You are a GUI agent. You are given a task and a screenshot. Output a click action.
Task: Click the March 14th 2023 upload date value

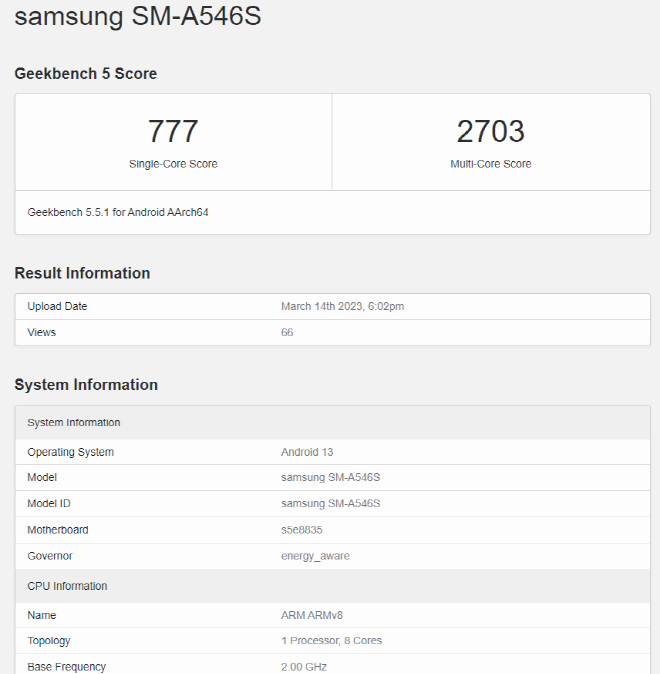(x=342, y=306)
